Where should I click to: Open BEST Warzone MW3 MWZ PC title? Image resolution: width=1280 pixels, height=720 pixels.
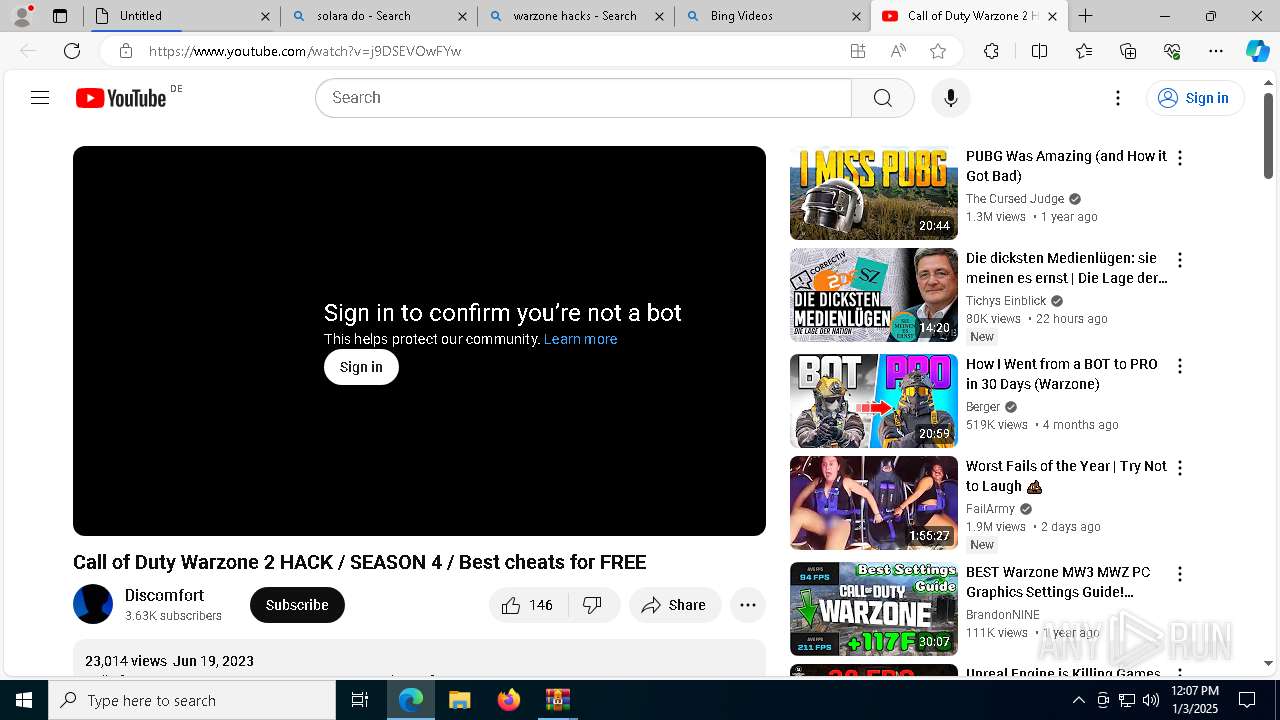point(1058,582)
